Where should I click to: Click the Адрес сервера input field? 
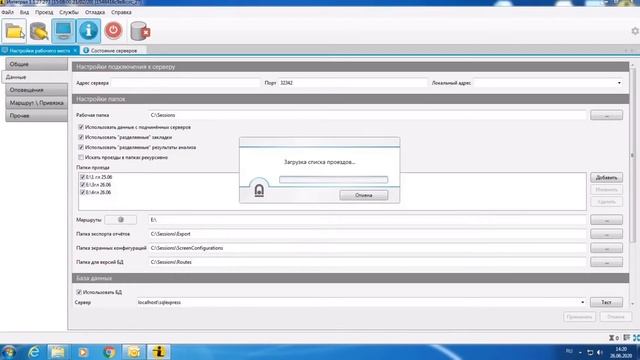[185, 83]
